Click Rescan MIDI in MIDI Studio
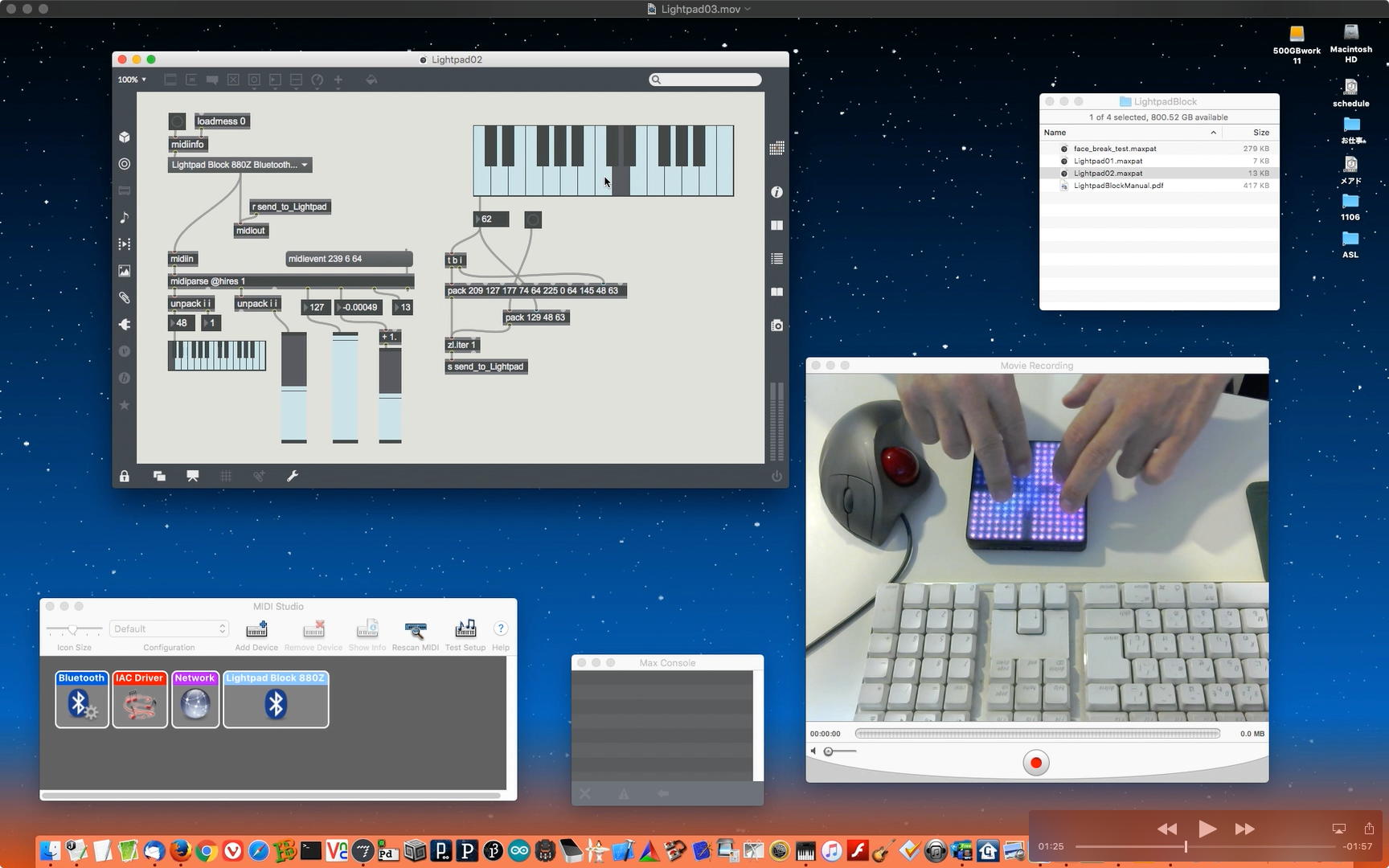1389x868 pixels. (415, 634)
